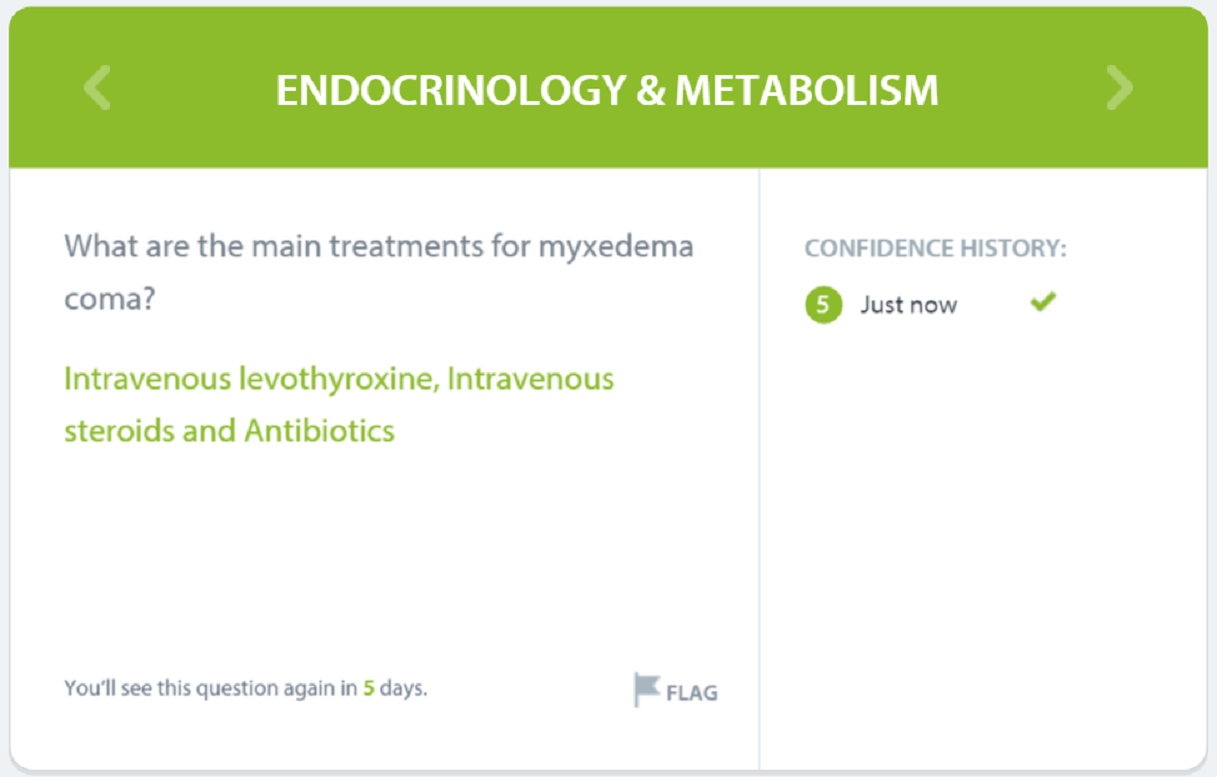The image size is (1217, 777).
Task: Click the word Antibiotics in the answer
Action: point(319,431)
